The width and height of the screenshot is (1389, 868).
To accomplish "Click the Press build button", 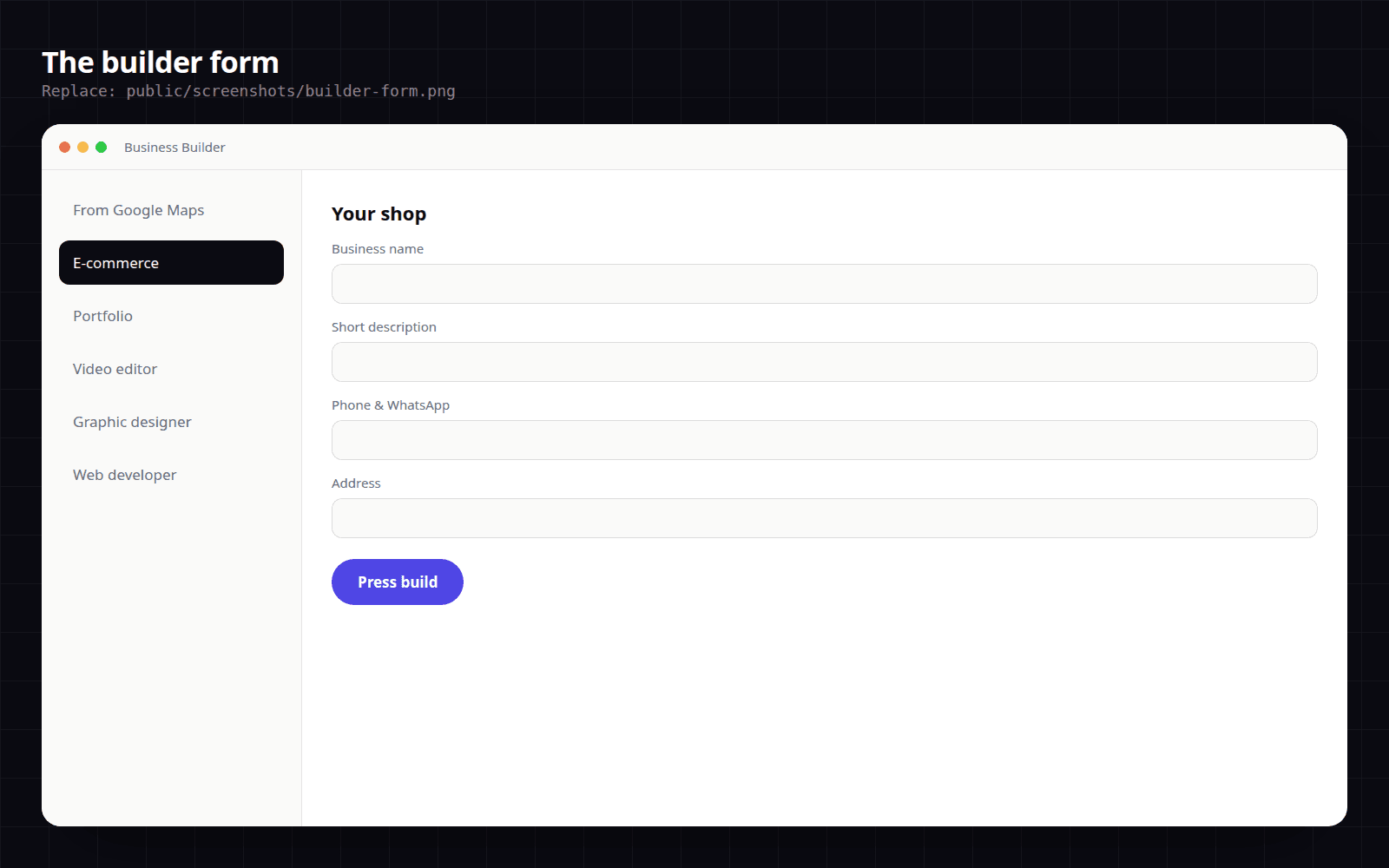I will coord(398,582).
